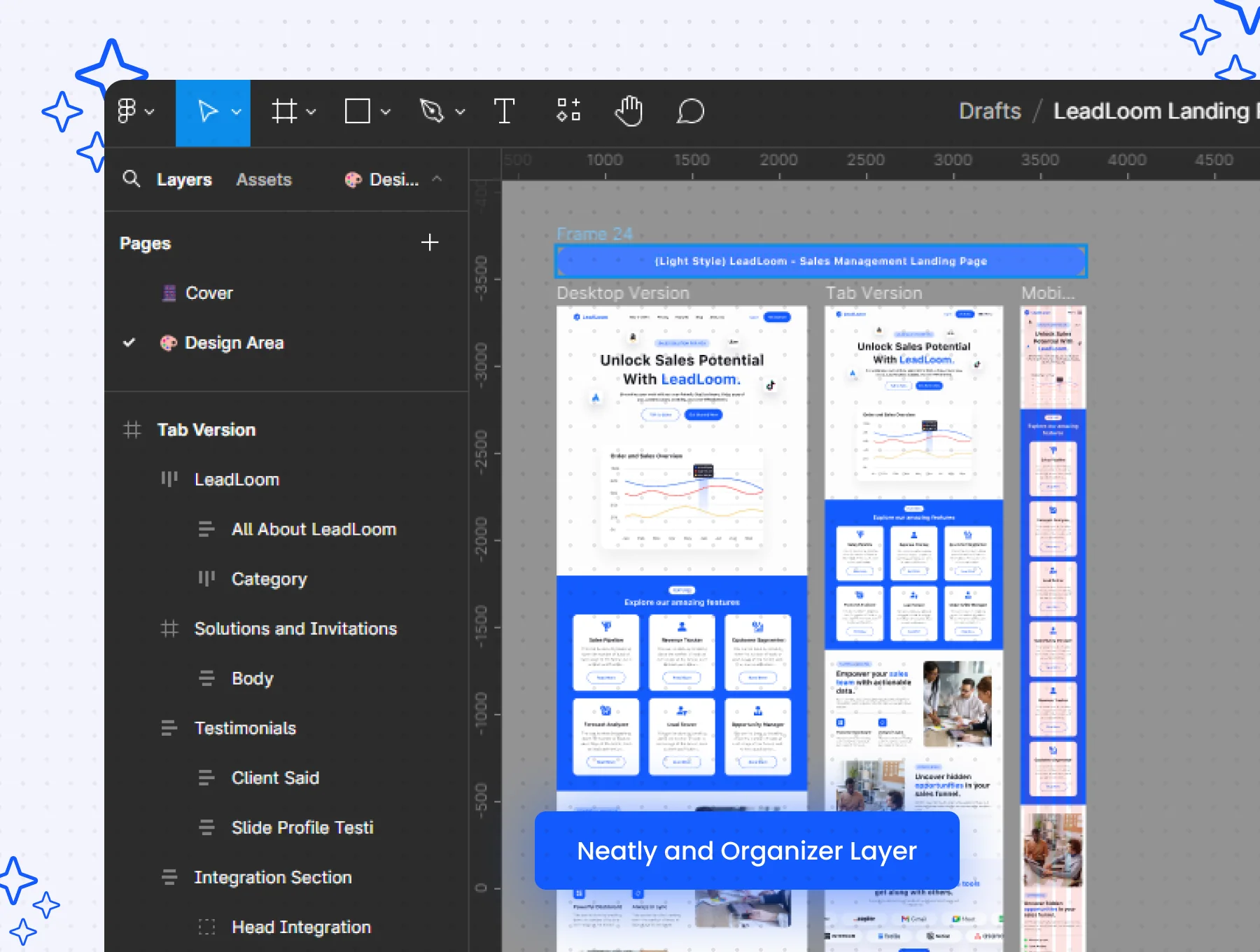Select the Comment tool
The height and width of the screenshot is (952, 1260).
pyautogui.click(x=690, y=111)
